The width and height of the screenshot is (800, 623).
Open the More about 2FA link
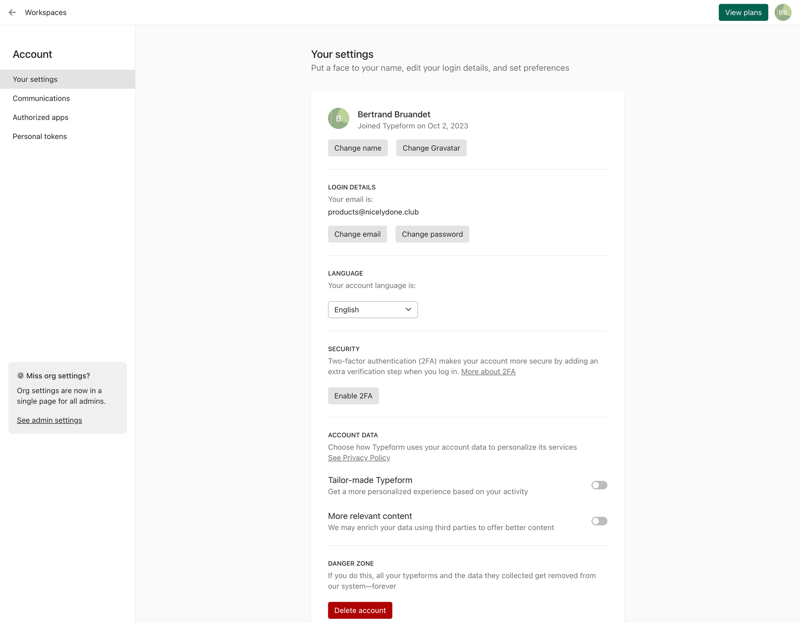coord(489,371)
